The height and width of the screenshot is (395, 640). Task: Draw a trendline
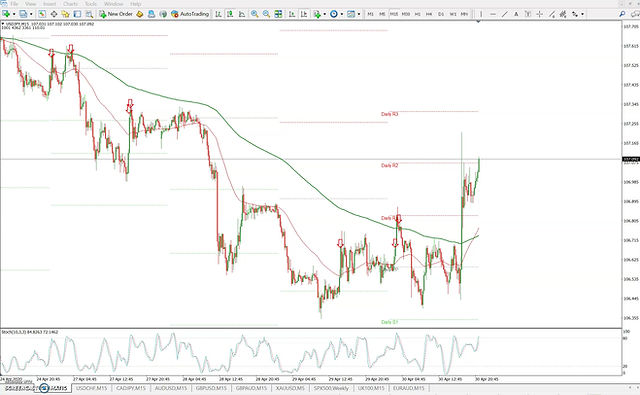(504, 14)
